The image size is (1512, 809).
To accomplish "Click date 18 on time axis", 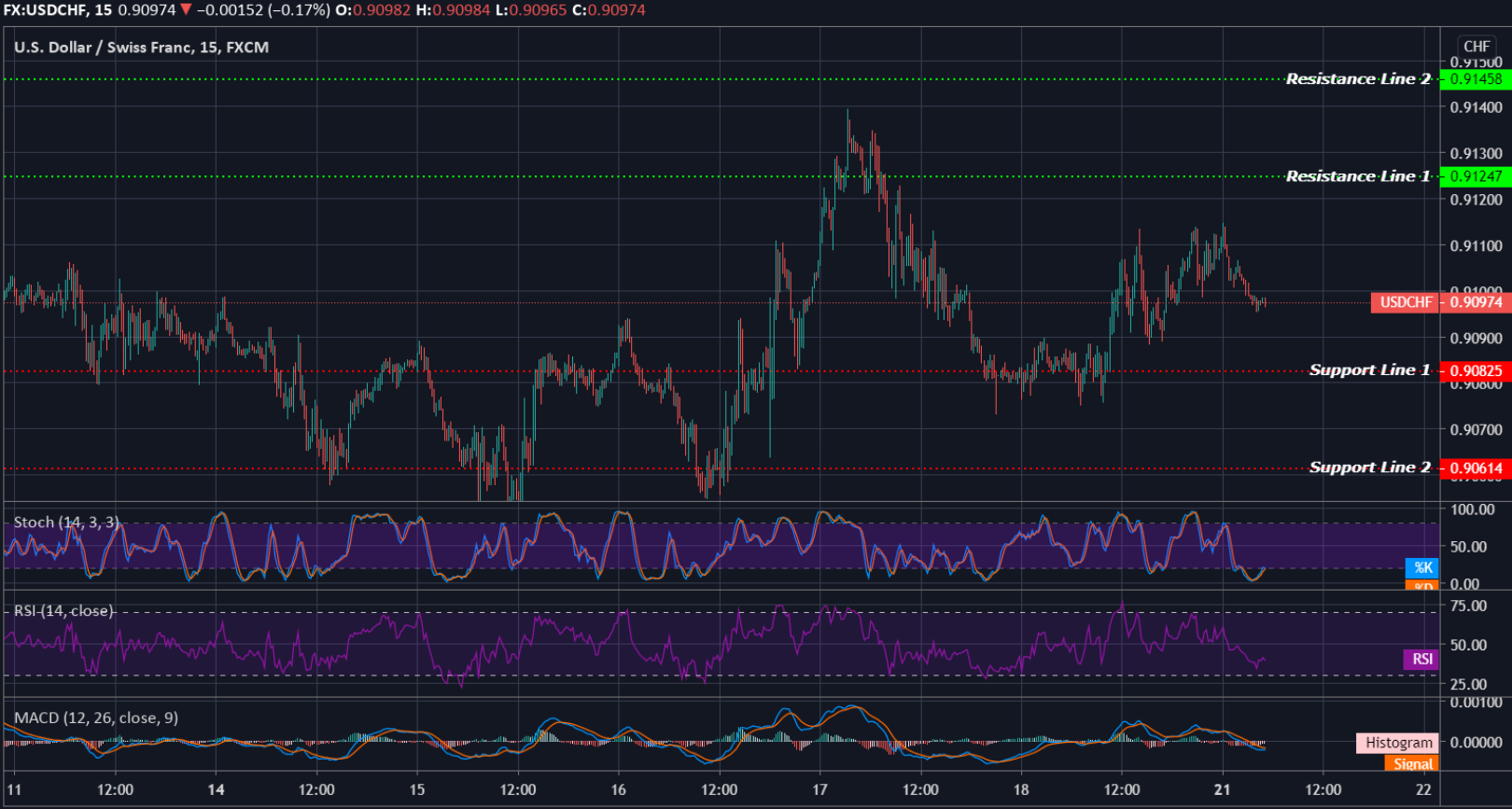I will [1021, 790].
